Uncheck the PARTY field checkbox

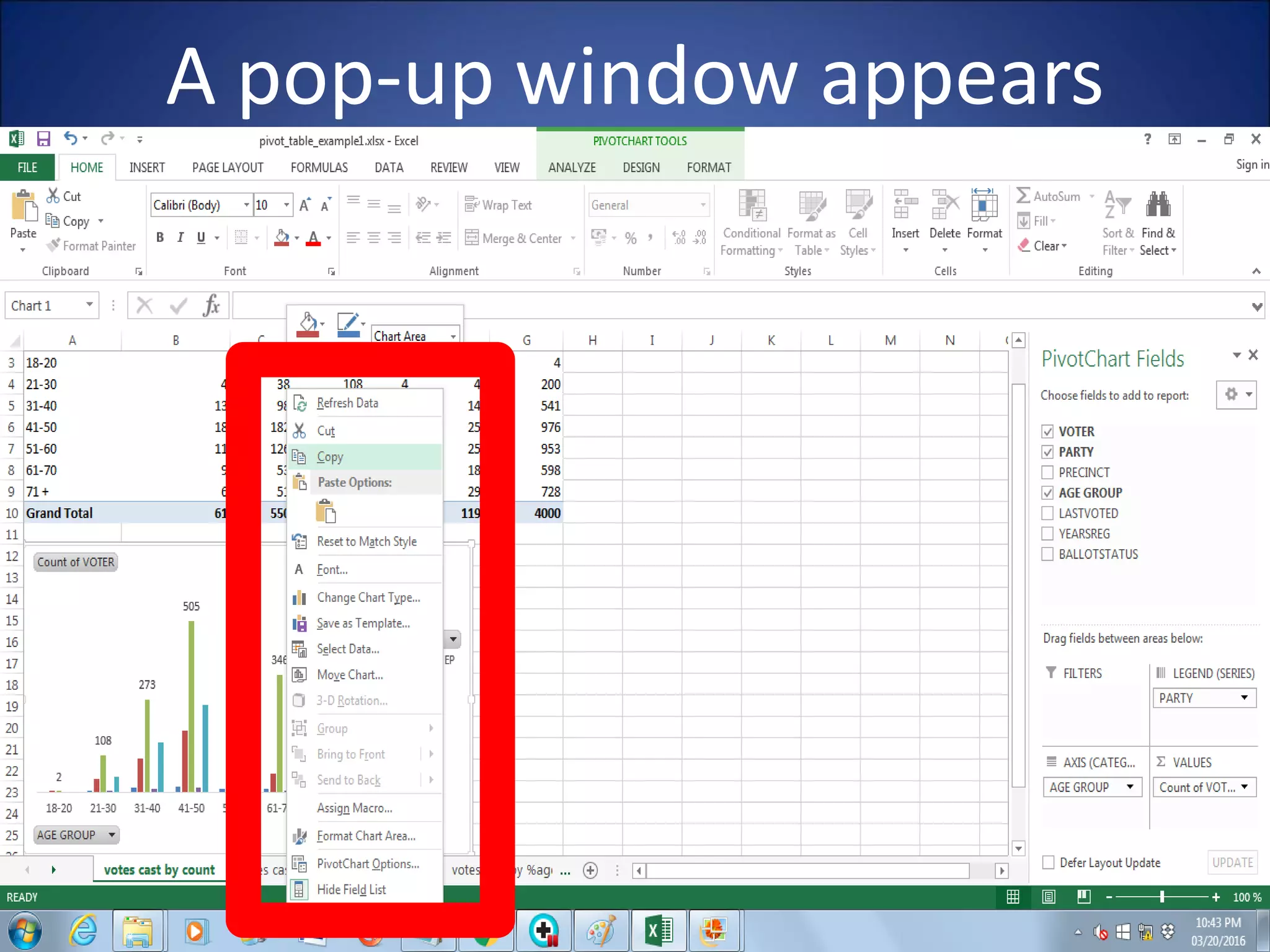coord(1047,452)
